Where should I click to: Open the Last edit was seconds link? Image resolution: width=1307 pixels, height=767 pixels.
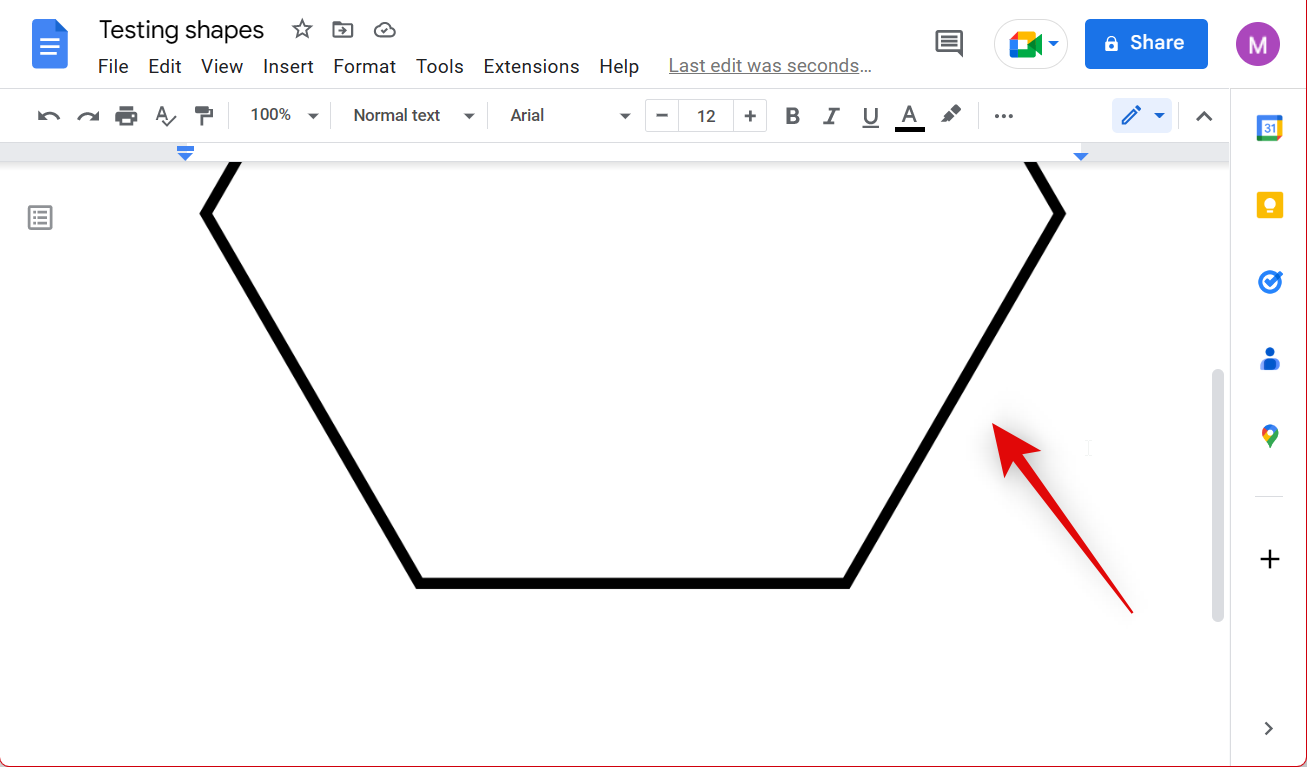tap(770, 66)
